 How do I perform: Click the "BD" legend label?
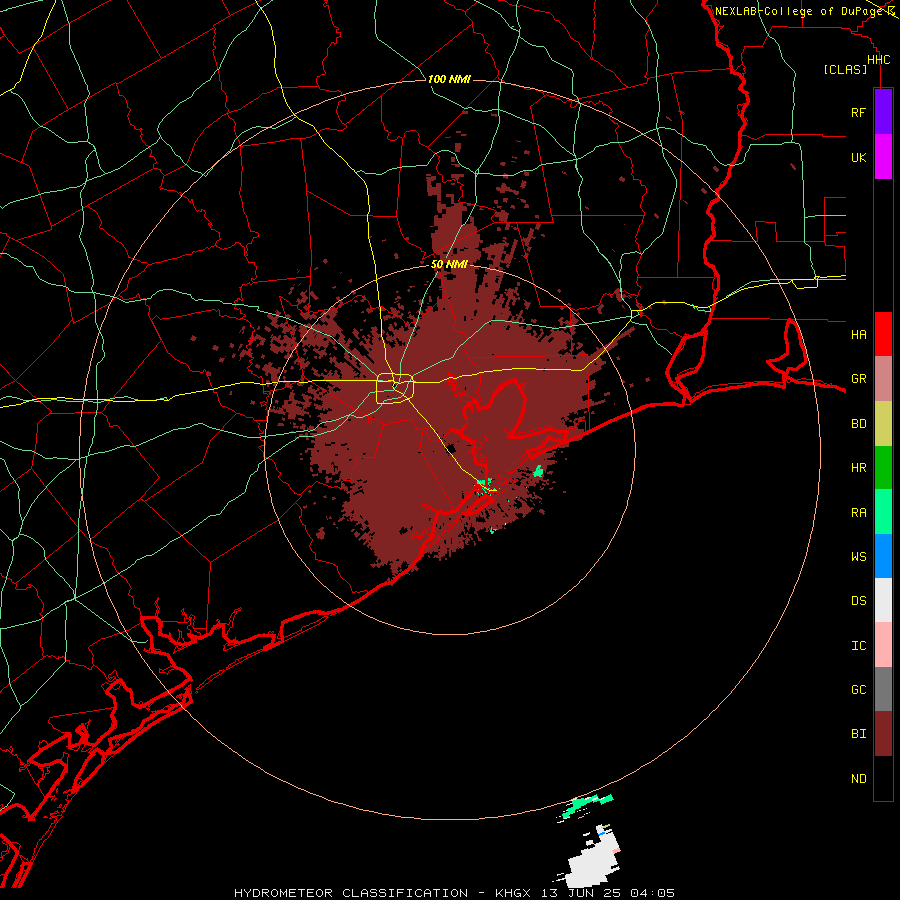point(858,424)
